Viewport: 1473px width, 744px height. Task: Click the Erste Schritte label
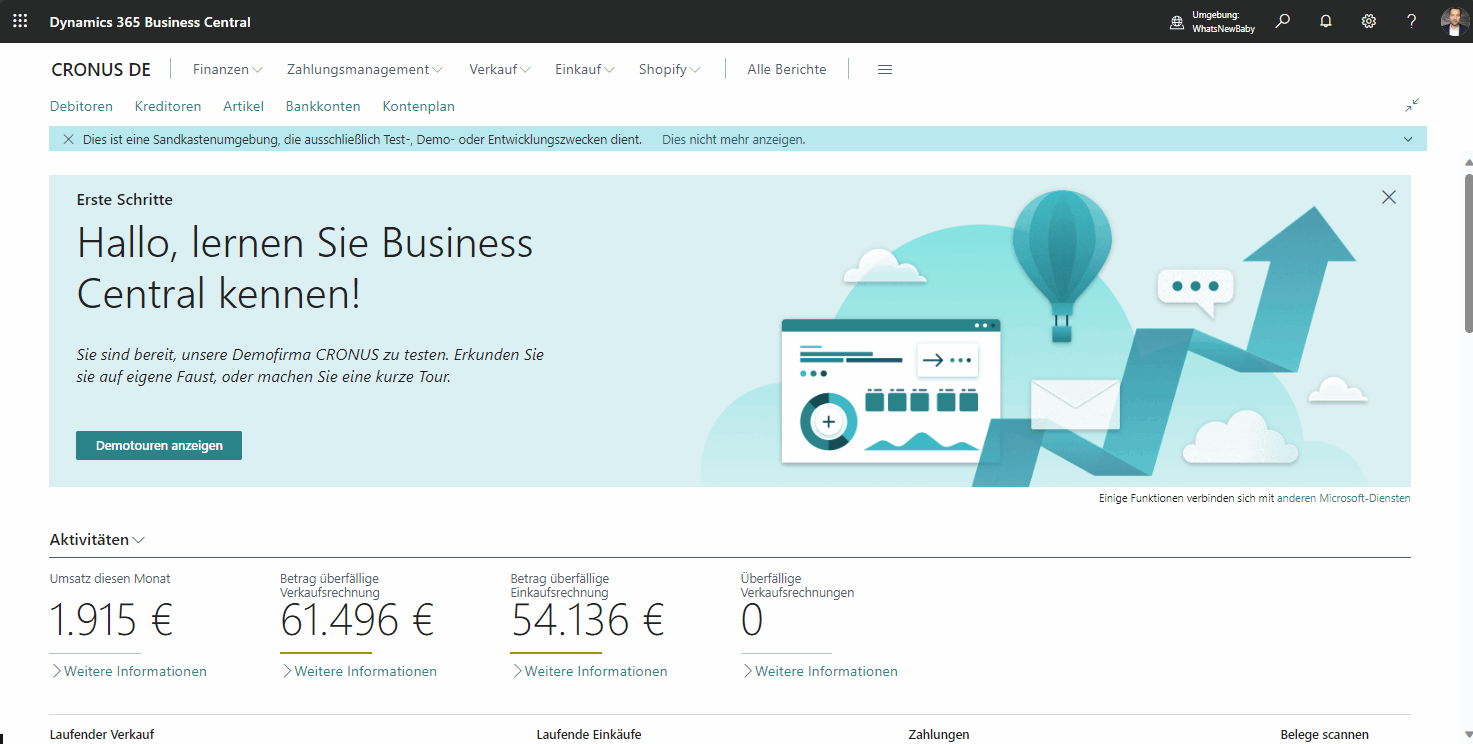coord(125,200)
